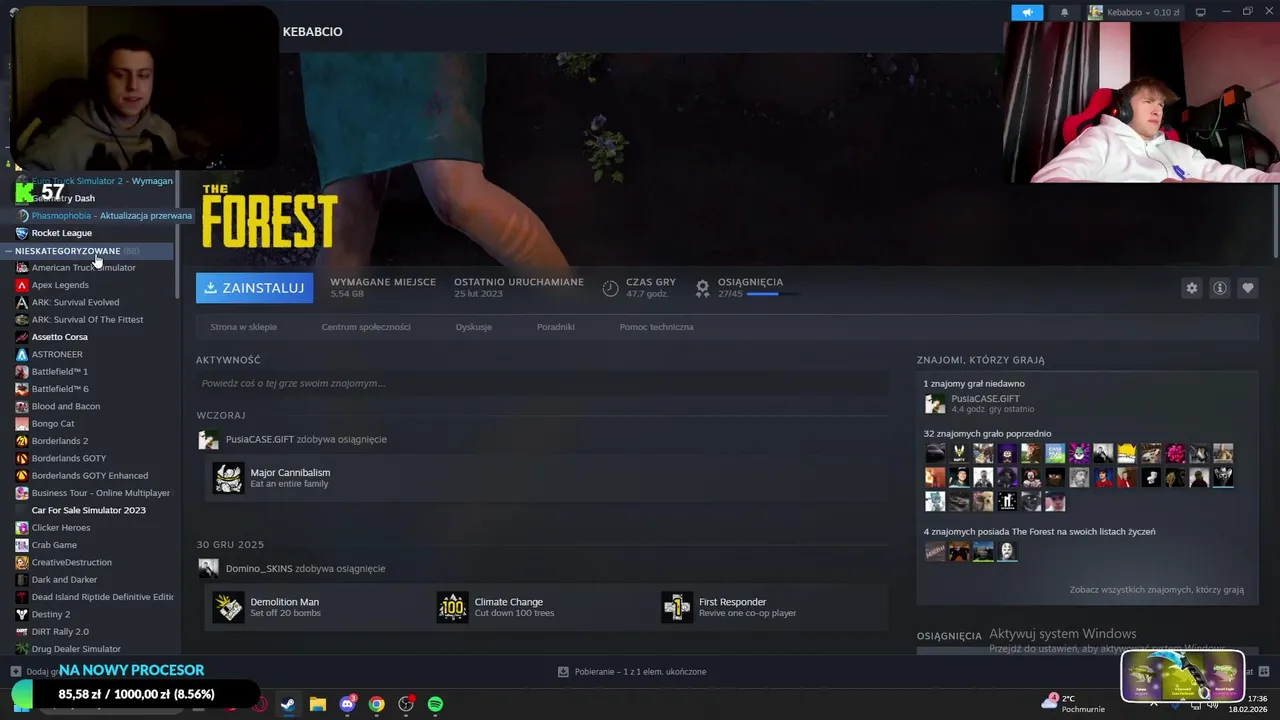
Task: Open PusiaCASE.GIFT in friends who play
Action: (x=985, y=399)
